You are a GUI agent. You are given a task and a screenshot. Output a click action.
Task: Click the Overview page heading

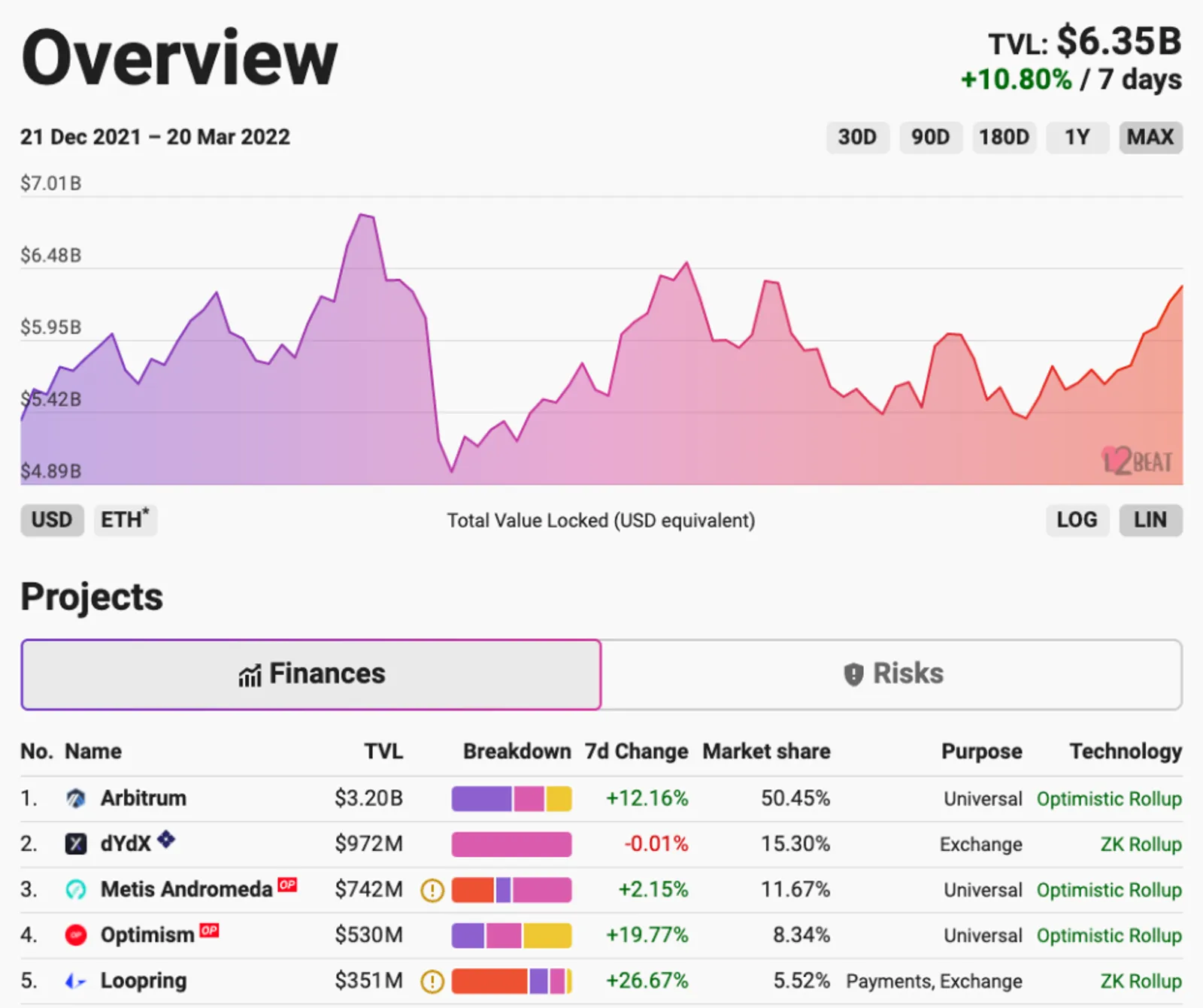tap(180, 59)
